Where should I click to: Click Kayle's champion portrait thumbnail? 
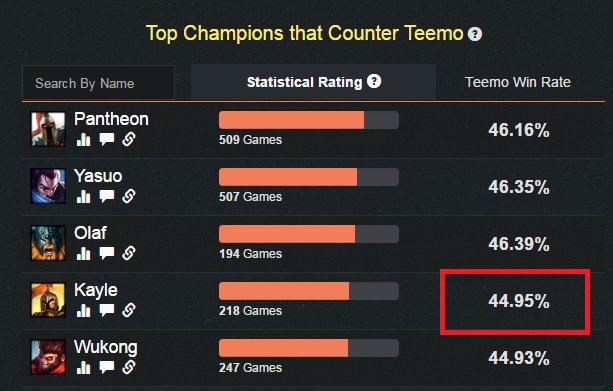coord(48,300)
